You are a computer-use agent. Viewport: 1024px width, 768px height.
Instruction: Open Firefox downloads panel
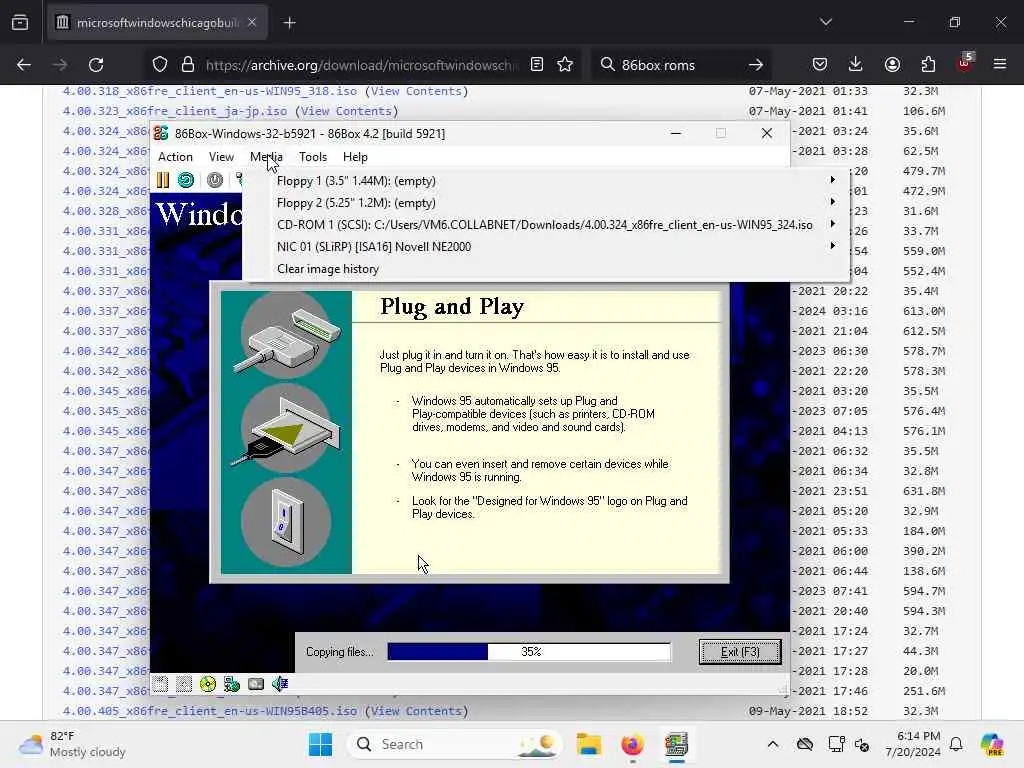856,65
